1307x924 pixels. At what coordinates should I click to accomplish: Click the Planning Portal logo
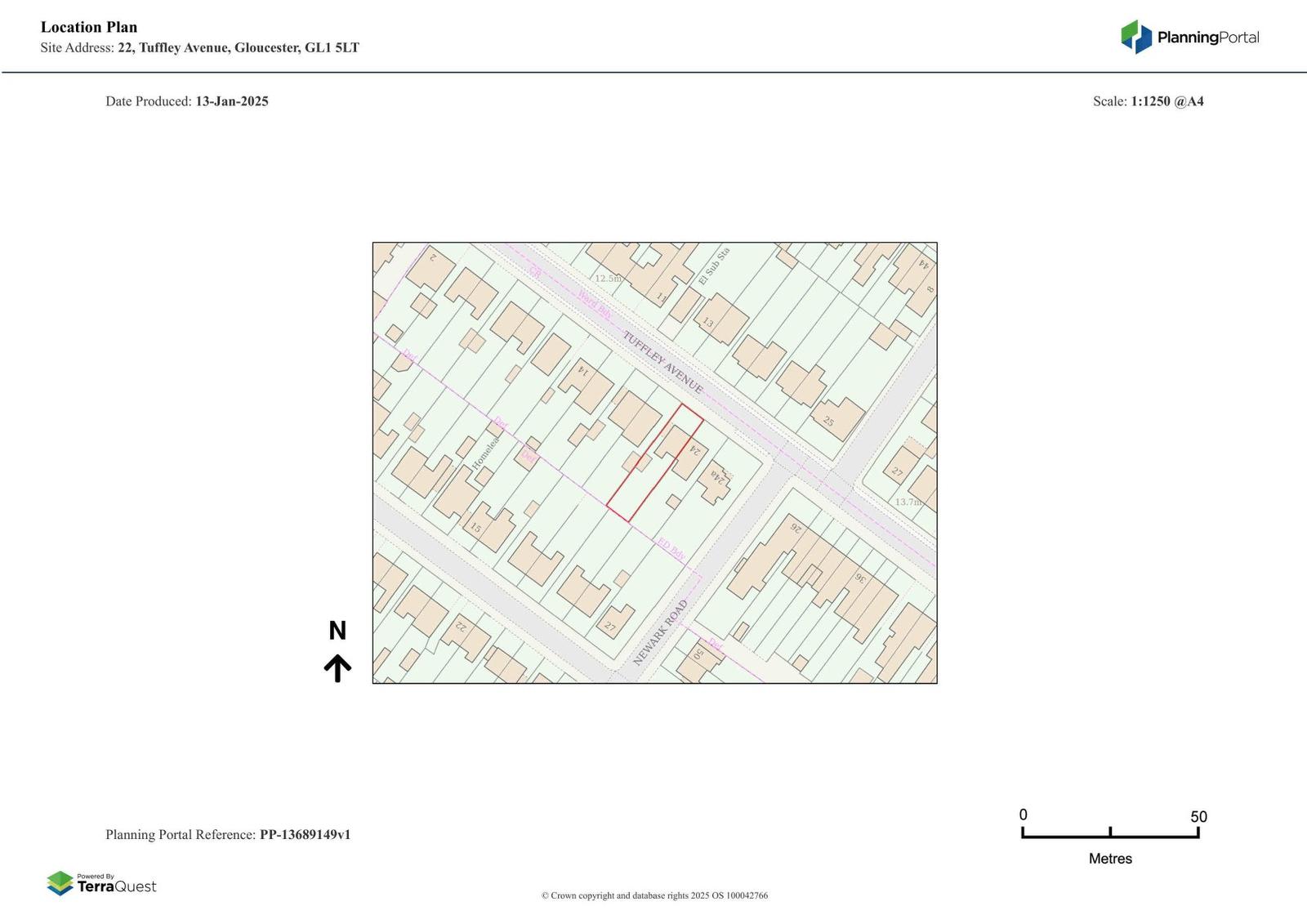click(x=1189, y=37)
